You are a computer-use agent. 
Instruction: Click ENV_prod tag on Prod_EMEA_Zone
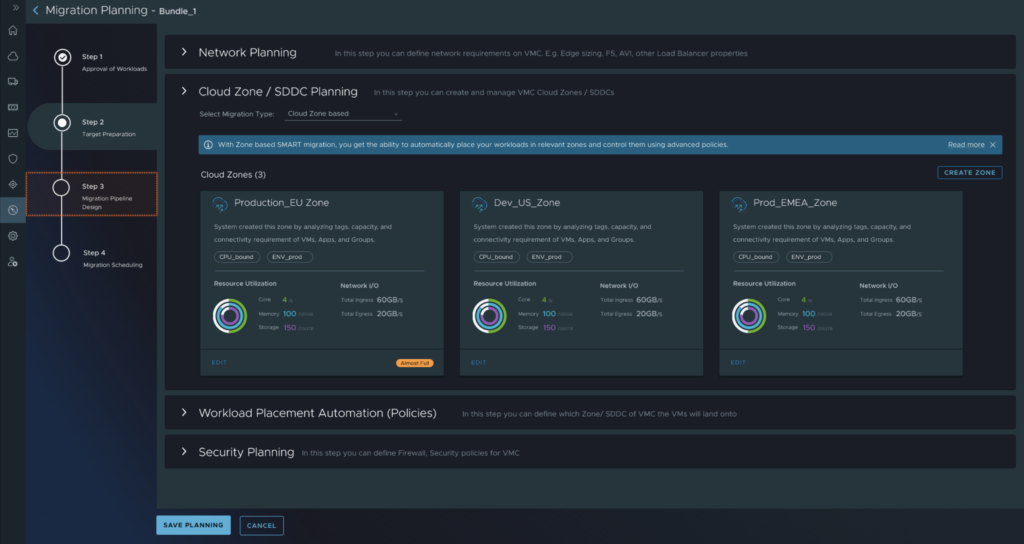point(808,257)
